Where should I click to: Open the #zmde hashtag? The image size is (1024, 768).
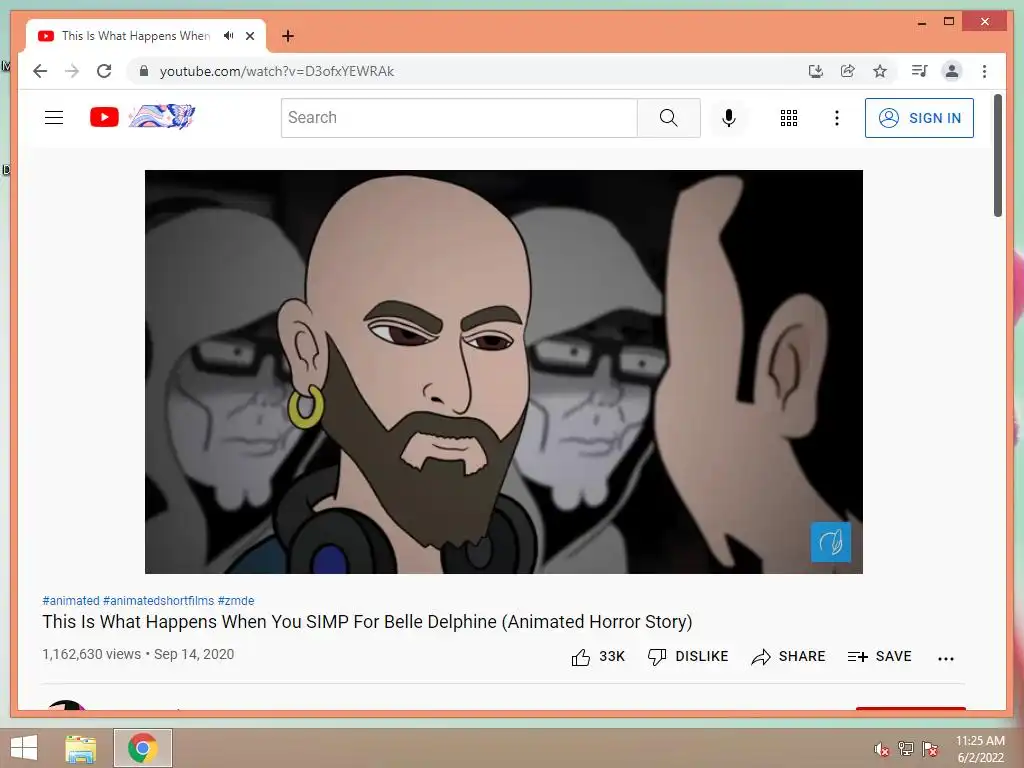236,601
